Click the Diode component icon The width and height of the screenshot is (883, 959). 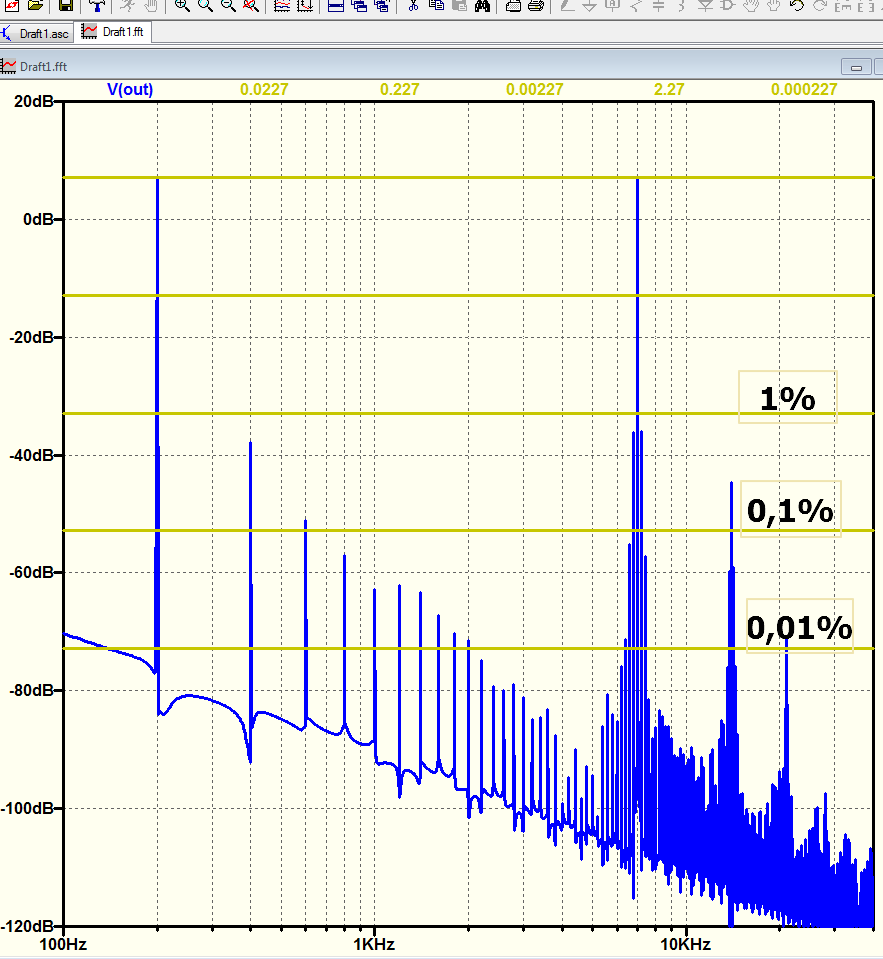tap(705, 6)
